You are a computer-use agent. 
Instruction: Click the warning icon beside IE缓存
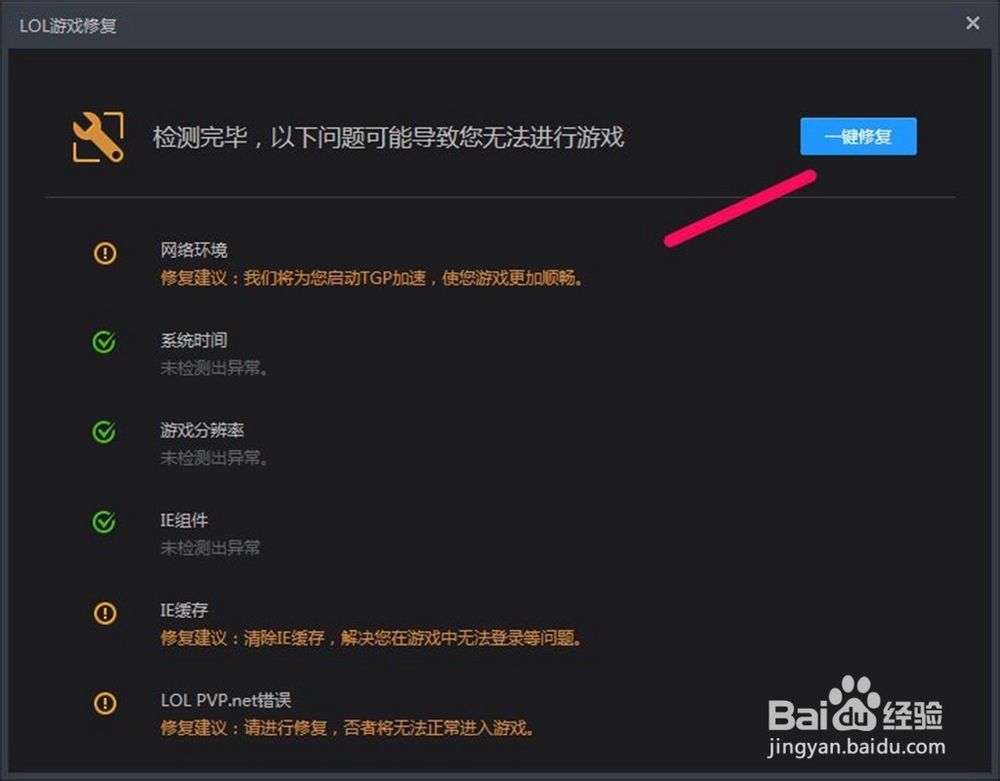click(x=105, y=613)
